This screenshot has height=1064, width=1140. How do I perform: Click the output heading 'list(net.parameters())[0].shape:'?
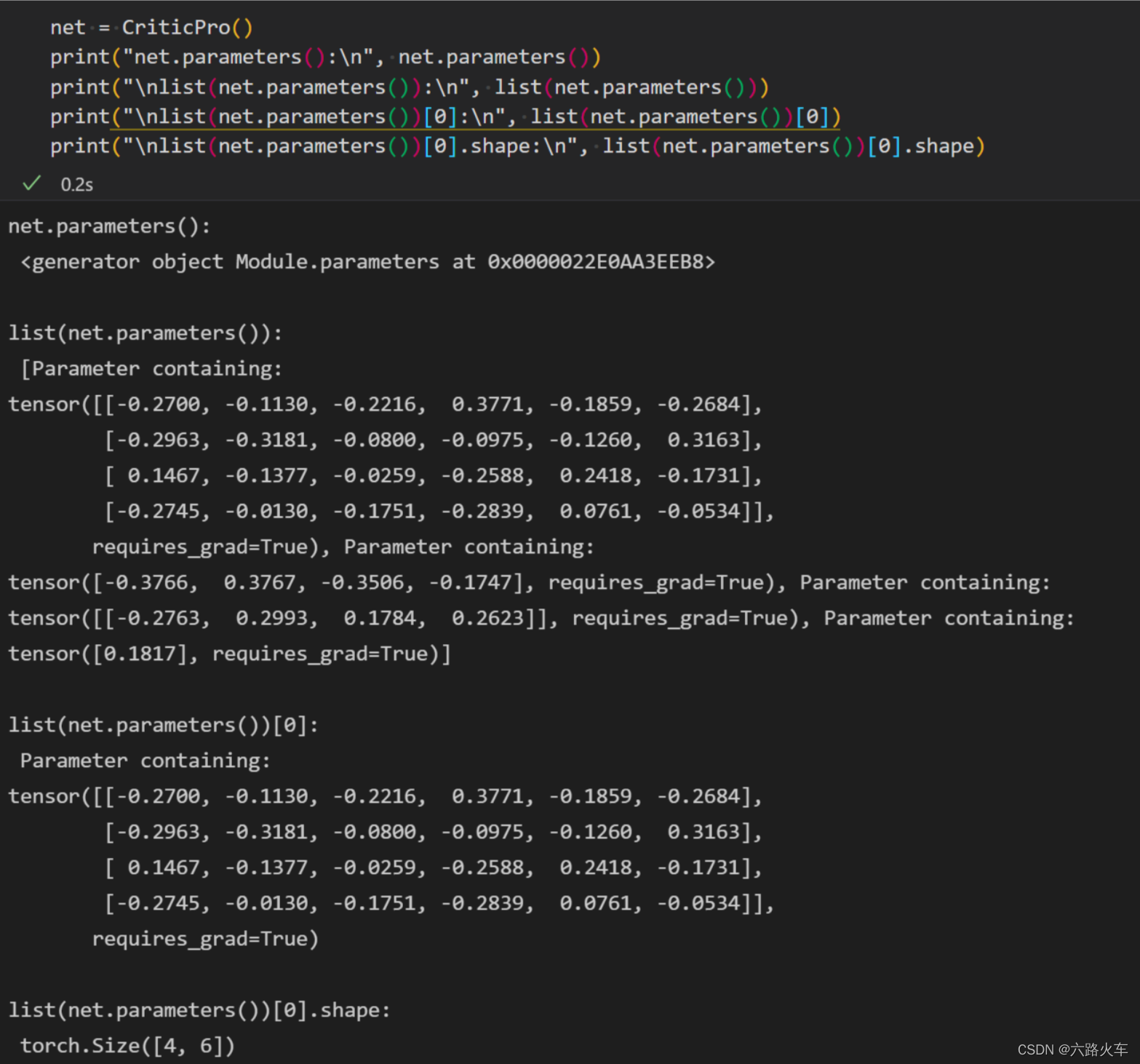click(199, 1011)
